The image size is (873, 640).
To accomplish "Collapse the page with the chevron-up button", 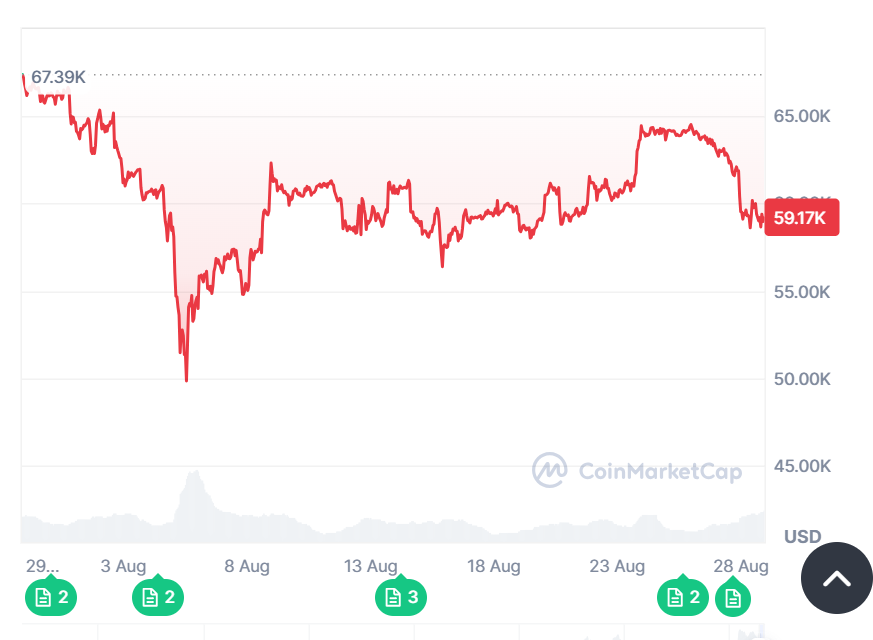I will point(835,578).
